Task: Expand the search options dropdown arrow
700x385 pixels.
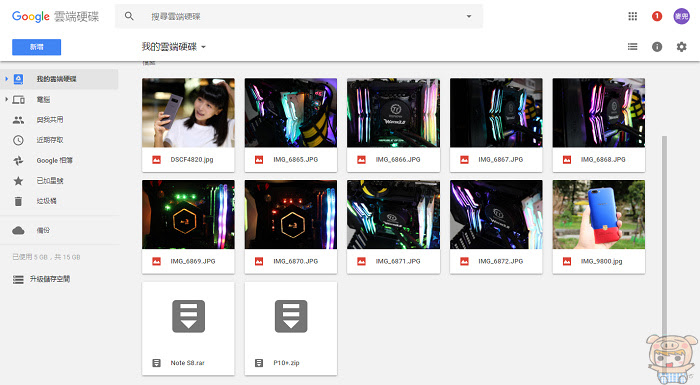Action: [x=469, y=17]
